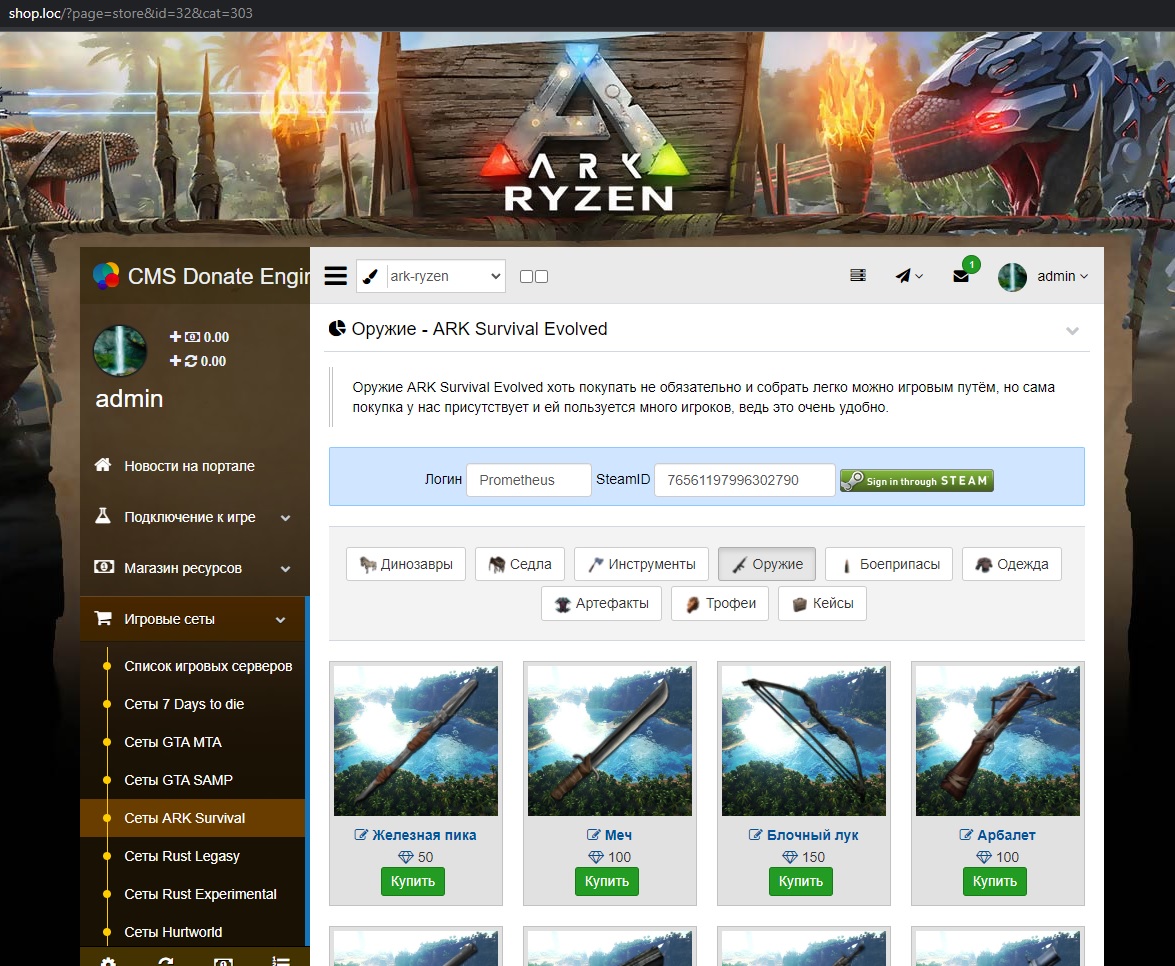Image resolution: width=1175 pixels, height=966 pixels.
Task: Check the first checkbox beside the theme selector
Action: 526,277
